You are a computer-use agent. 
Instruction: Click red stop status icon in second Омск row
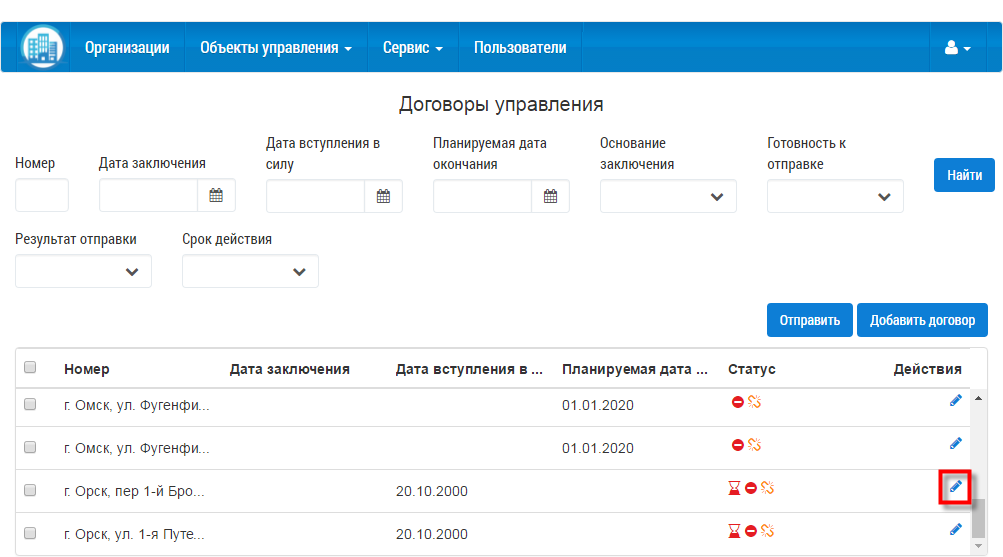pos(738,444)
